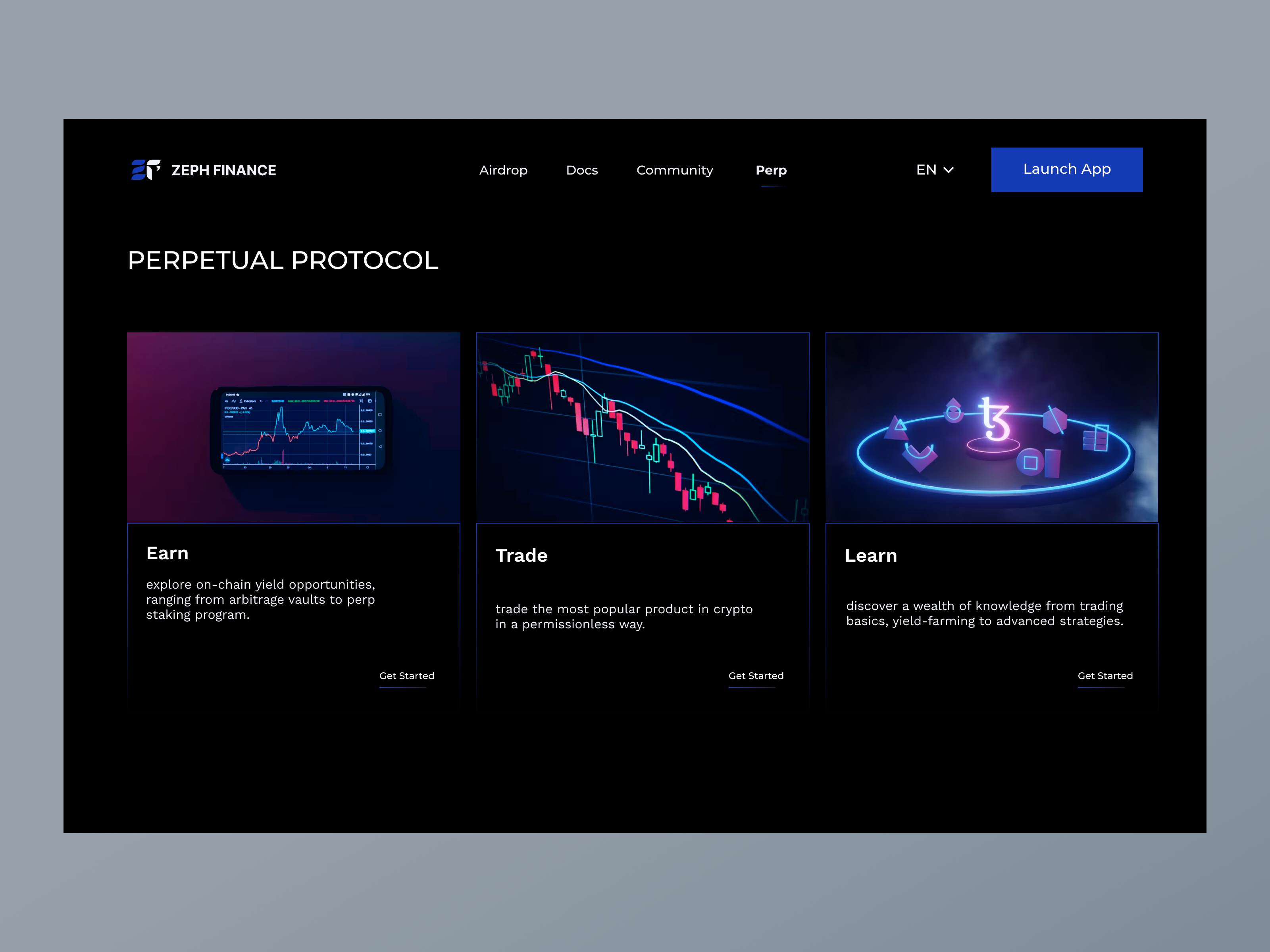The height and width of the screenshot is (952, 1270).
Task: Open the Docs page
Action: coord(581,170)
